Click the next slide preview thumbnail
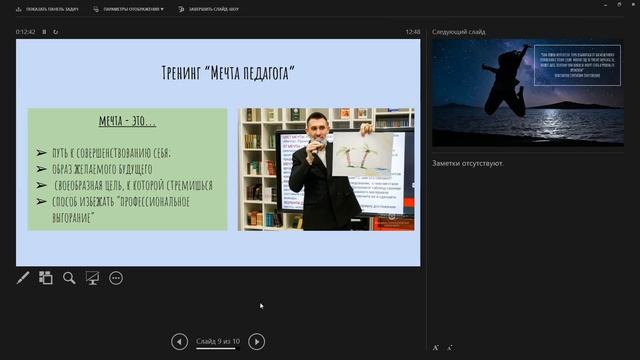This screenshot has height=360, width=640. click(528, 93)
